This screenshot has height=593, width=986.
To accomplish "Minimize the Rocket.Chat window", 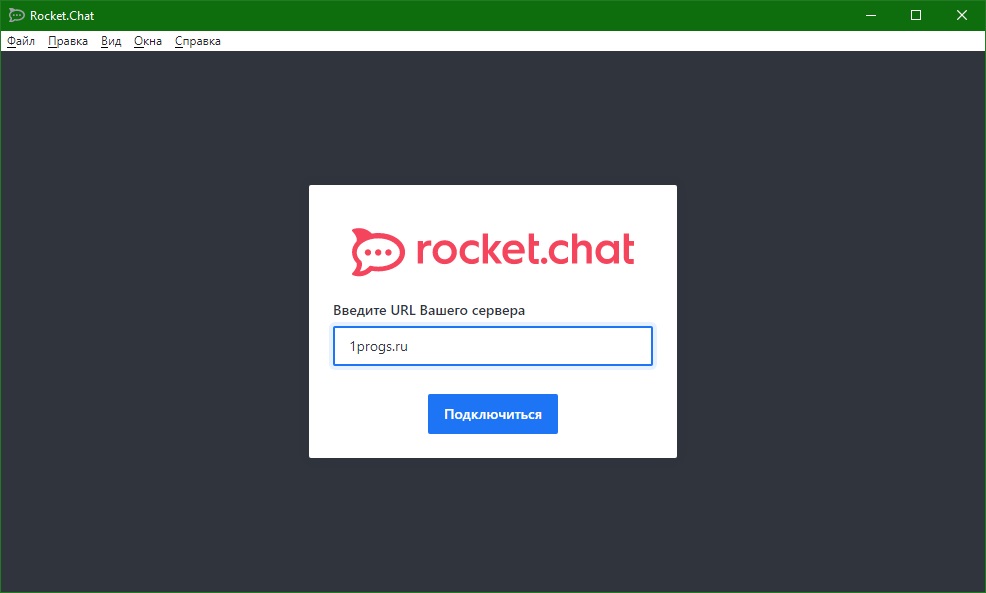I will [x=871, y=15].
